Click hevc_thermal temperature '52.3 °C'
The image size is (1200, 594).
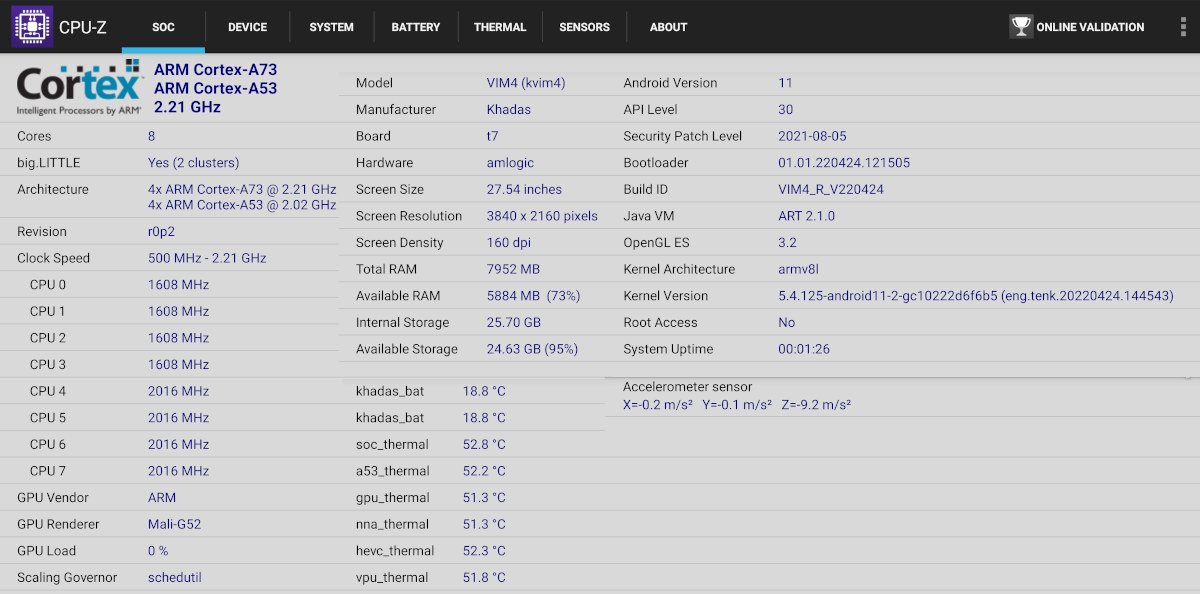tap(484, 551)
